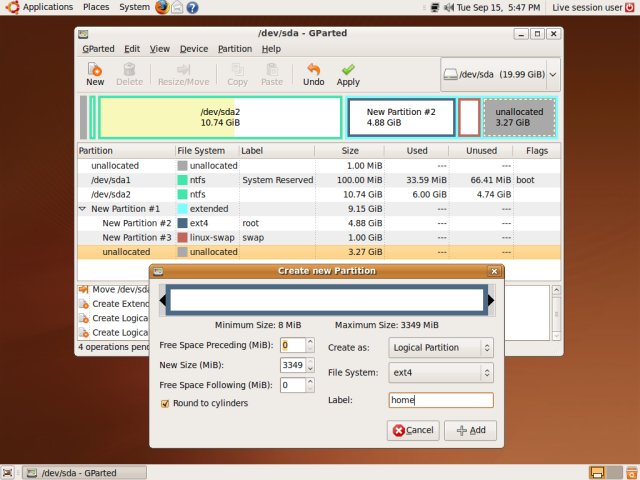Screen dimensions: 640x480
Task: Increase Free Space Following value
Action: pos(310,381)
